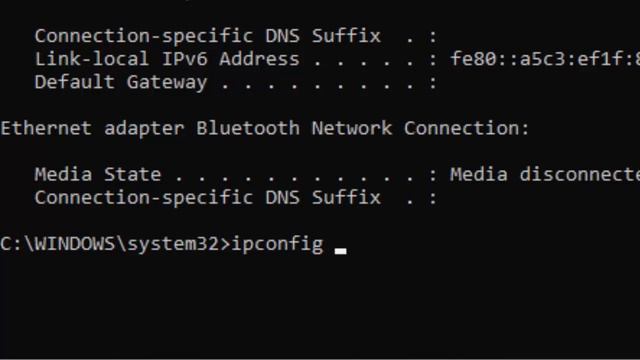Image resolution: width=640 pixels, height=360 pixels.
Task: Click the Default Gateway label
Action: point(121,83)
